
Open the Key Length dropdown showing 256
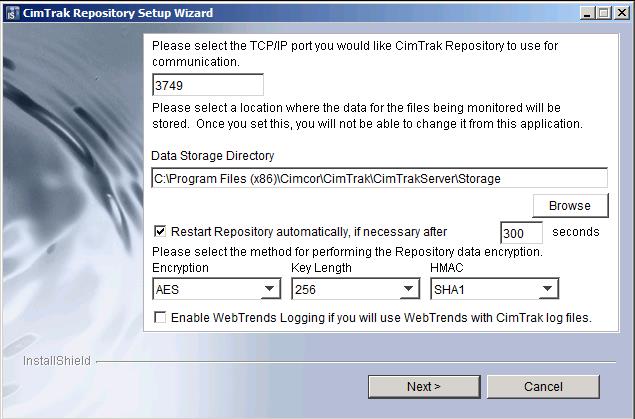(408, 290)
